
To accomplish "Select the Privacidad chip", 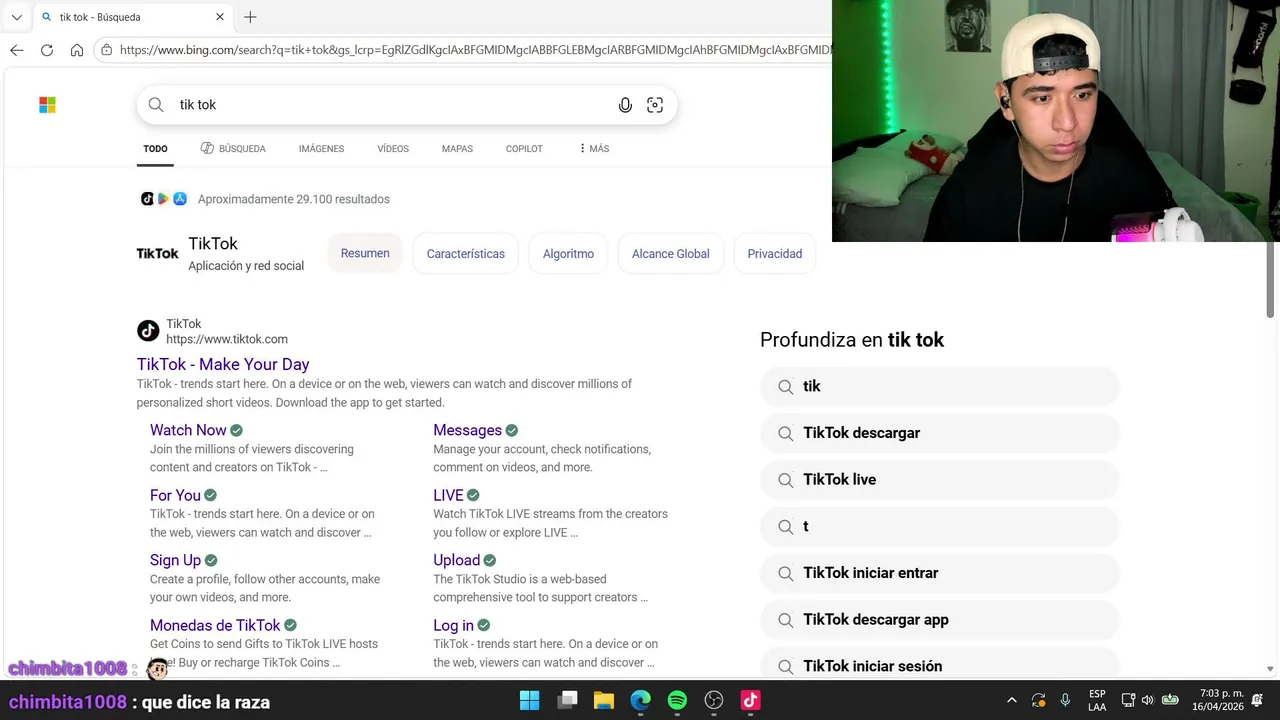I will [775, 254].
